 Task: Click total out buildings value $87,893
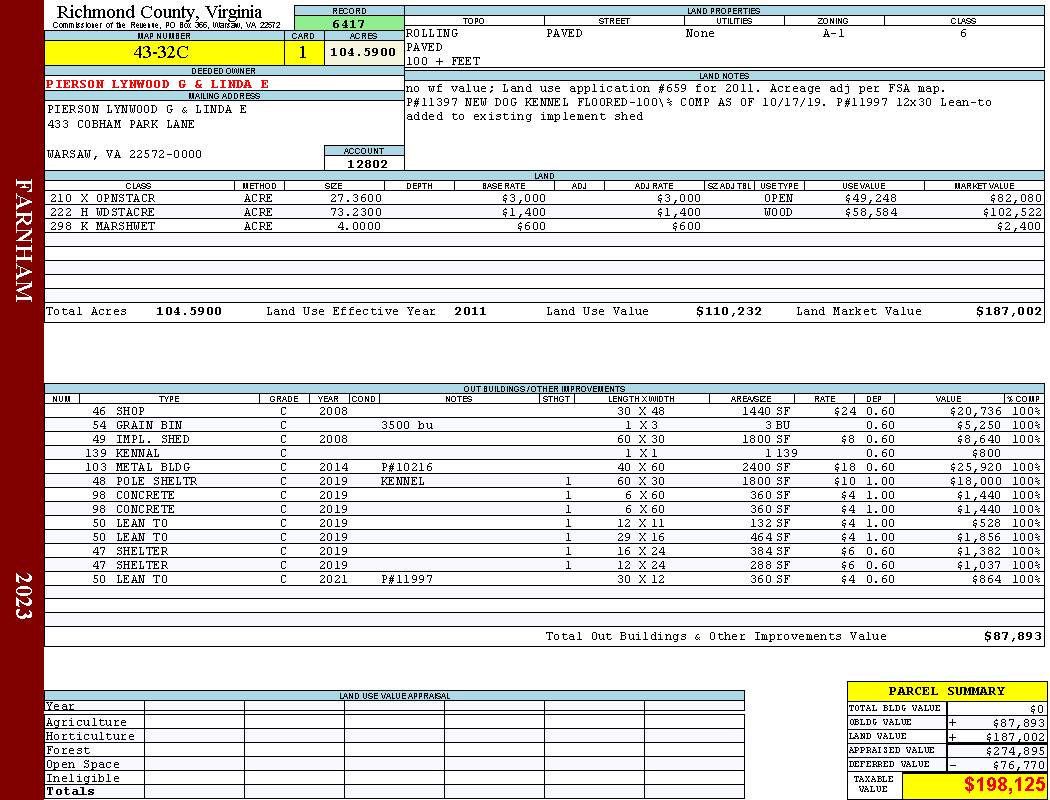[1012, 637]
